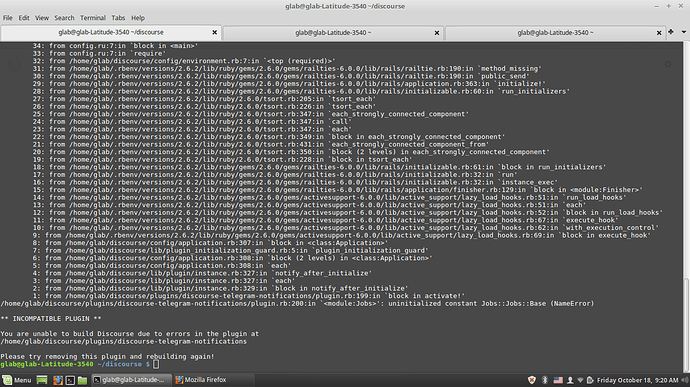Close the third terminal tab
Image resolution: width=690 pixels, height=387 pixels.
point(659,33)
